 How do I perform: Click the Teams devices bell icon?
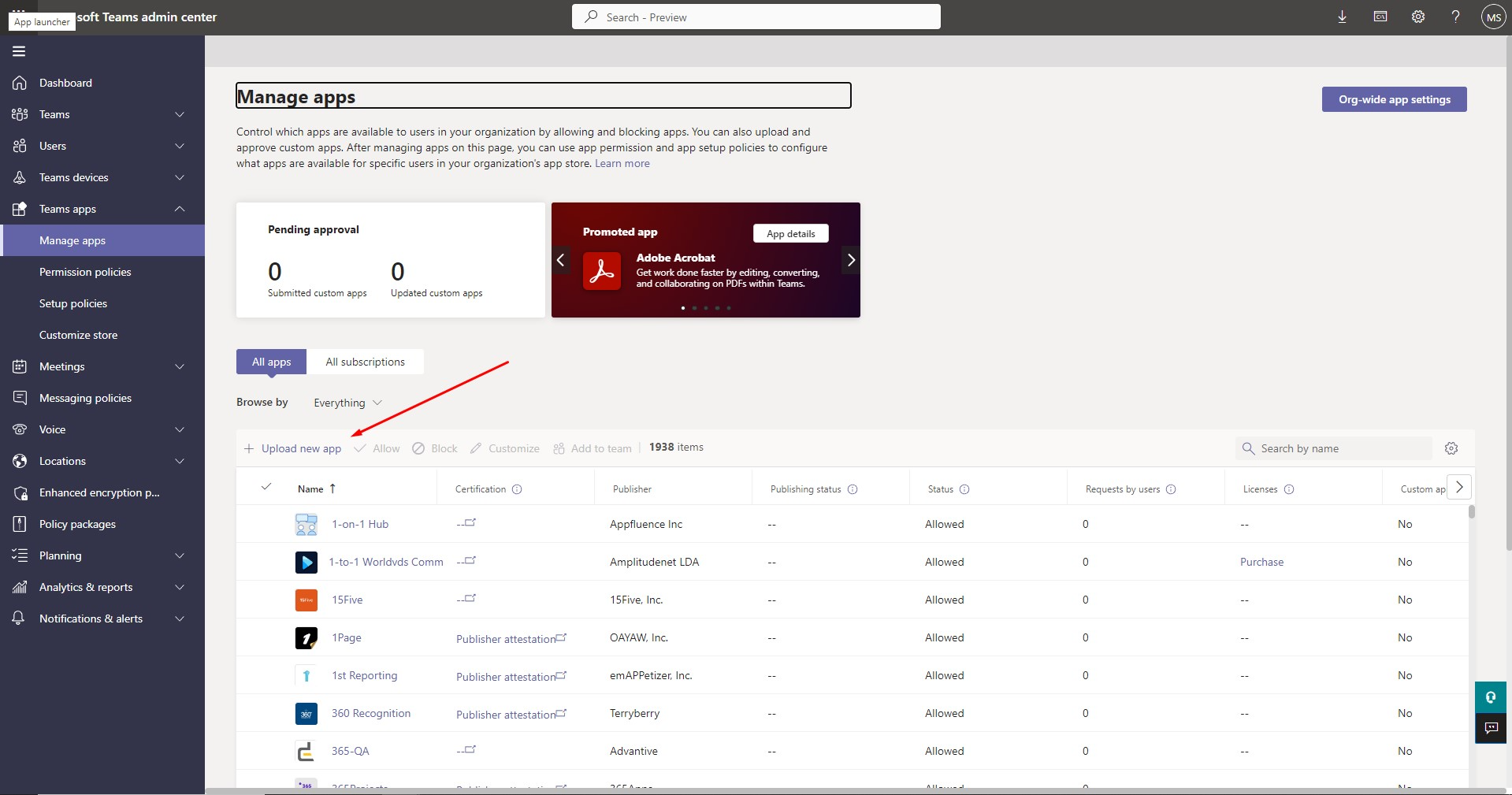point(20,177)
